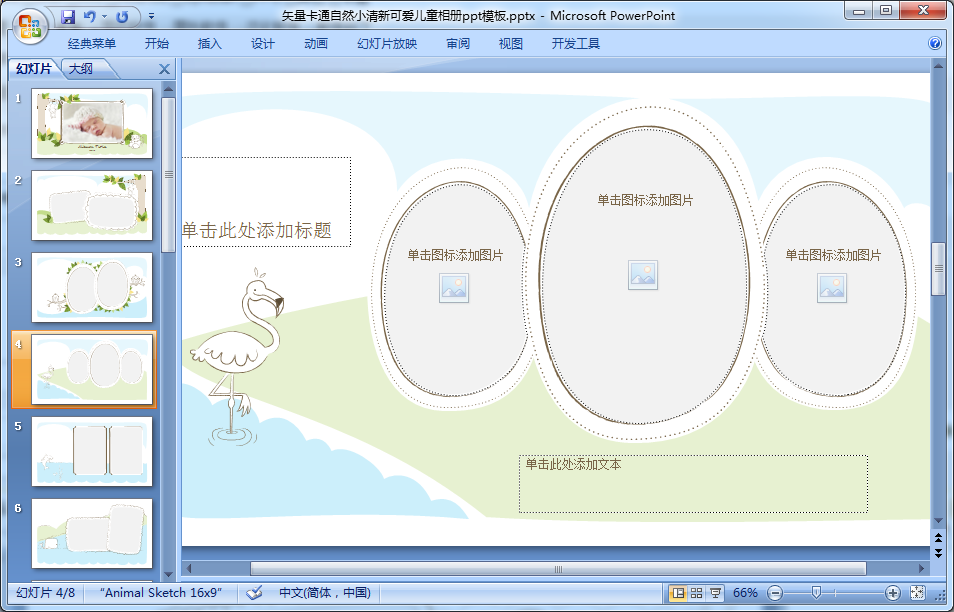The height and width of the screenshot is (612, 954).
Task: Select slide 5 thumbnail
Action: click(92, 451)
